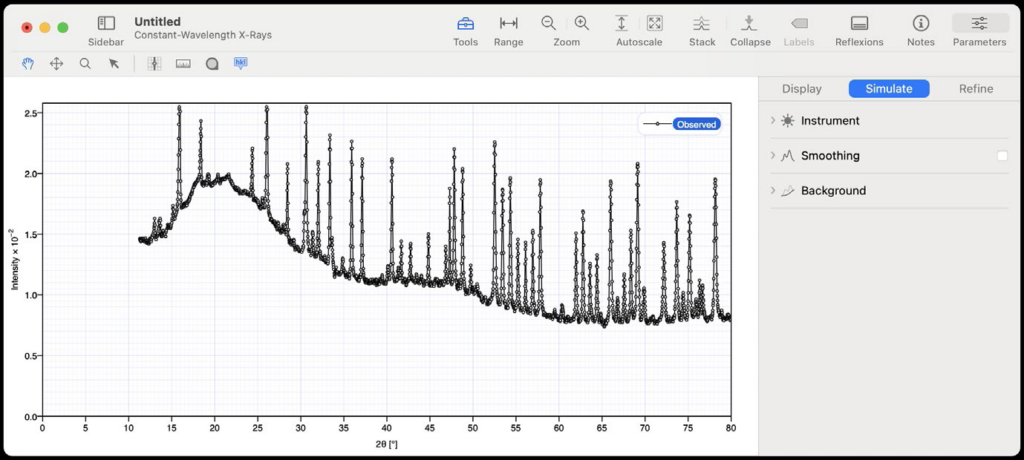Select the Observed legend label
This screenshot has width=1024, height=460.
(697, 124)
